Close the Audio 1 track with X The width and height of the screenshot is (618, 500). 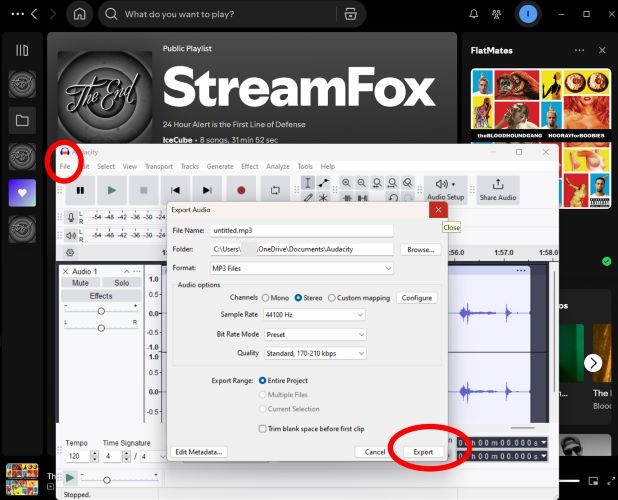click(x=66, y=271)
